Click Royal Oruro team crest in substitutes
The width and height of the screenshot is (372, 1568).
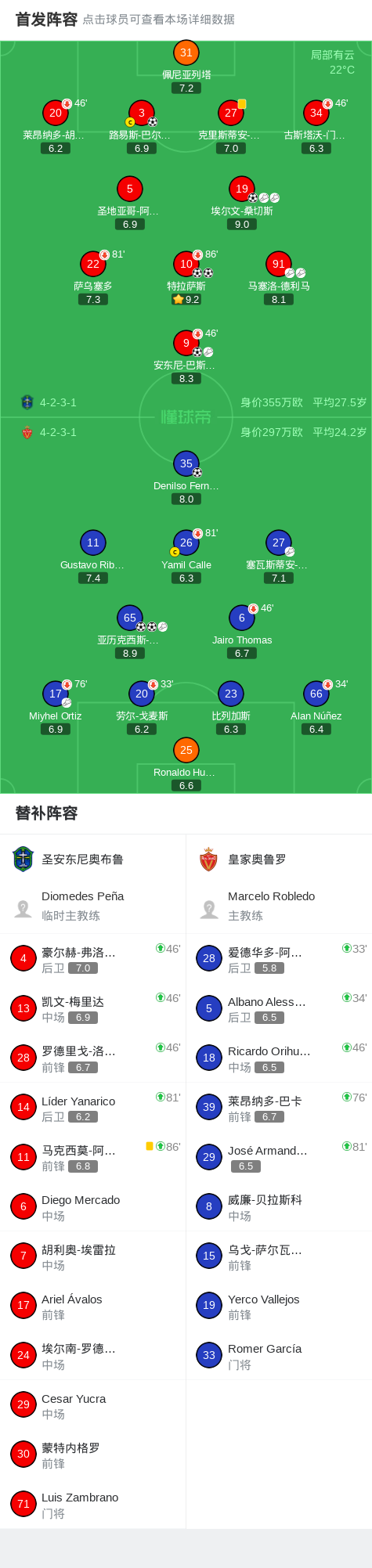(x=209, y=859)
